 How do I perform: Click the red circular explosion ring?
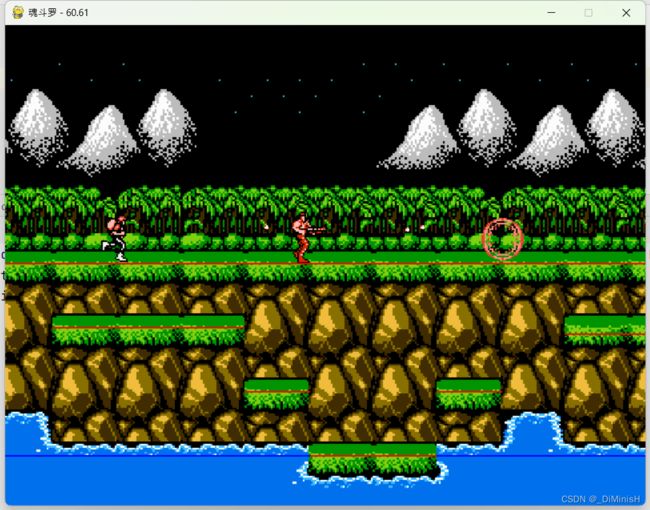point(503,239)
